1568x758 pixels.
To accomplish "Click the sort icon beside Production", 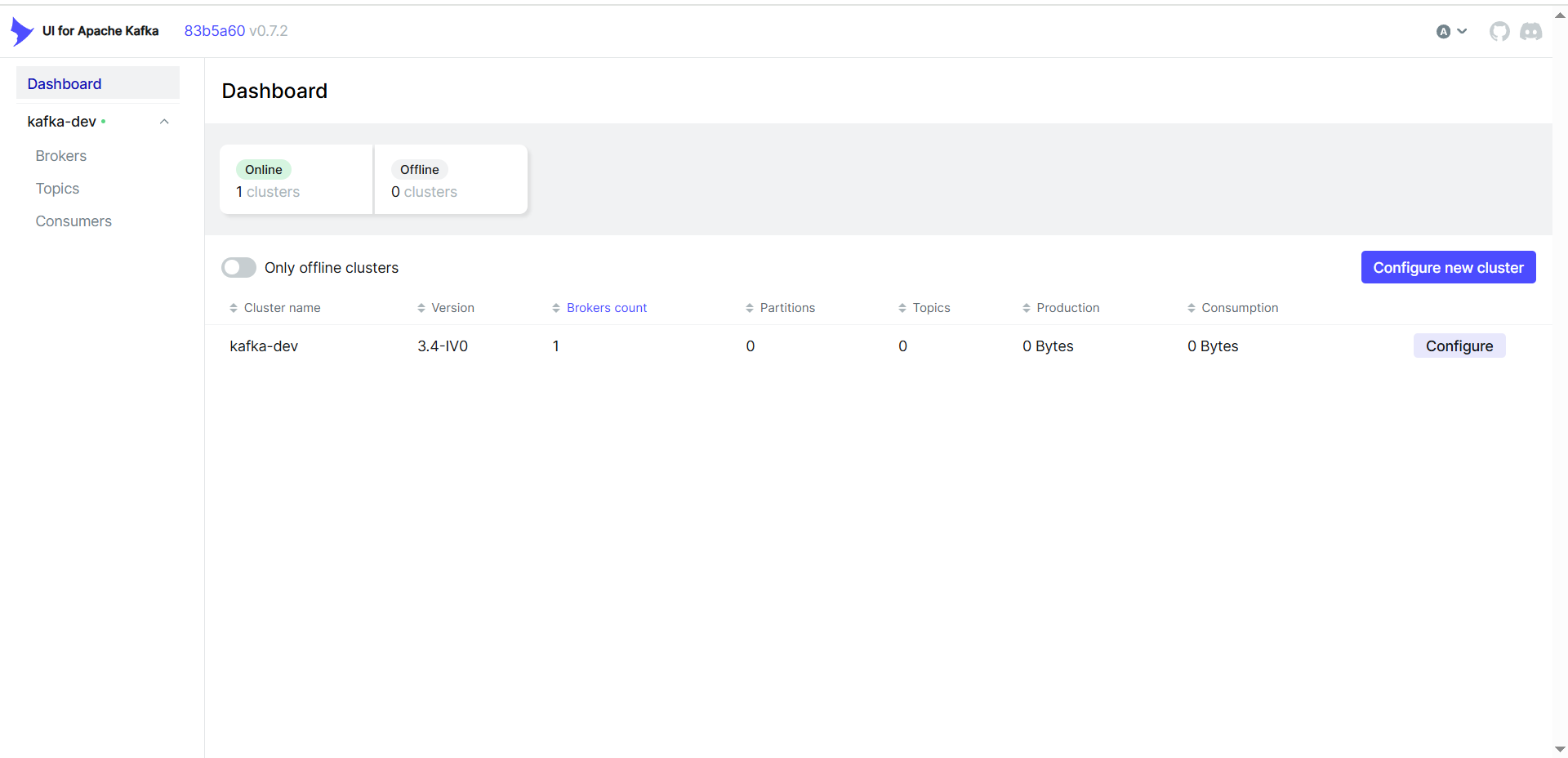I will point(1027,308).
